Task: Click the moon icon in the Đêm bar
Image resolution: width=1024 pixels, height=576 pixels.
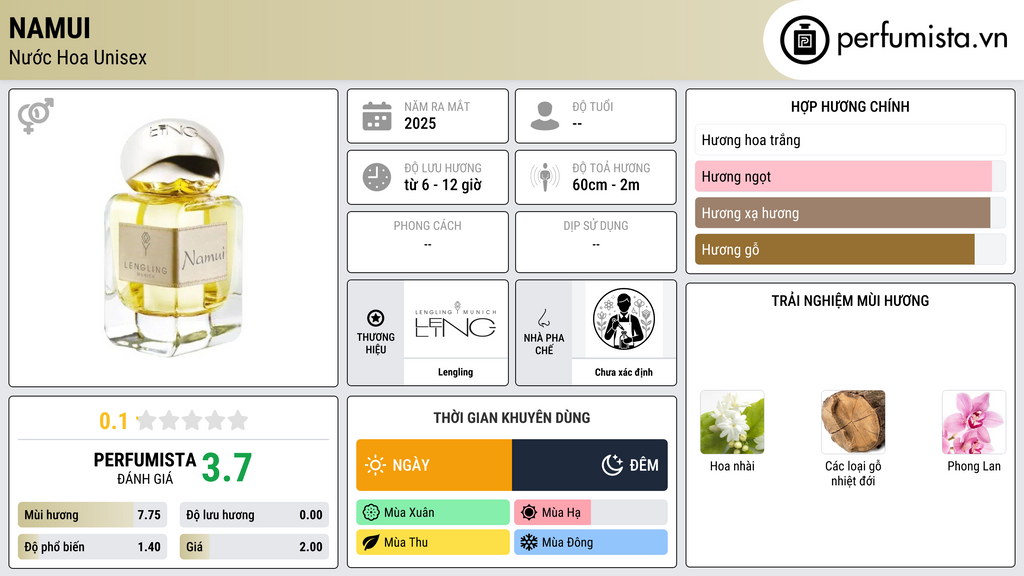Action: [612, 465]
